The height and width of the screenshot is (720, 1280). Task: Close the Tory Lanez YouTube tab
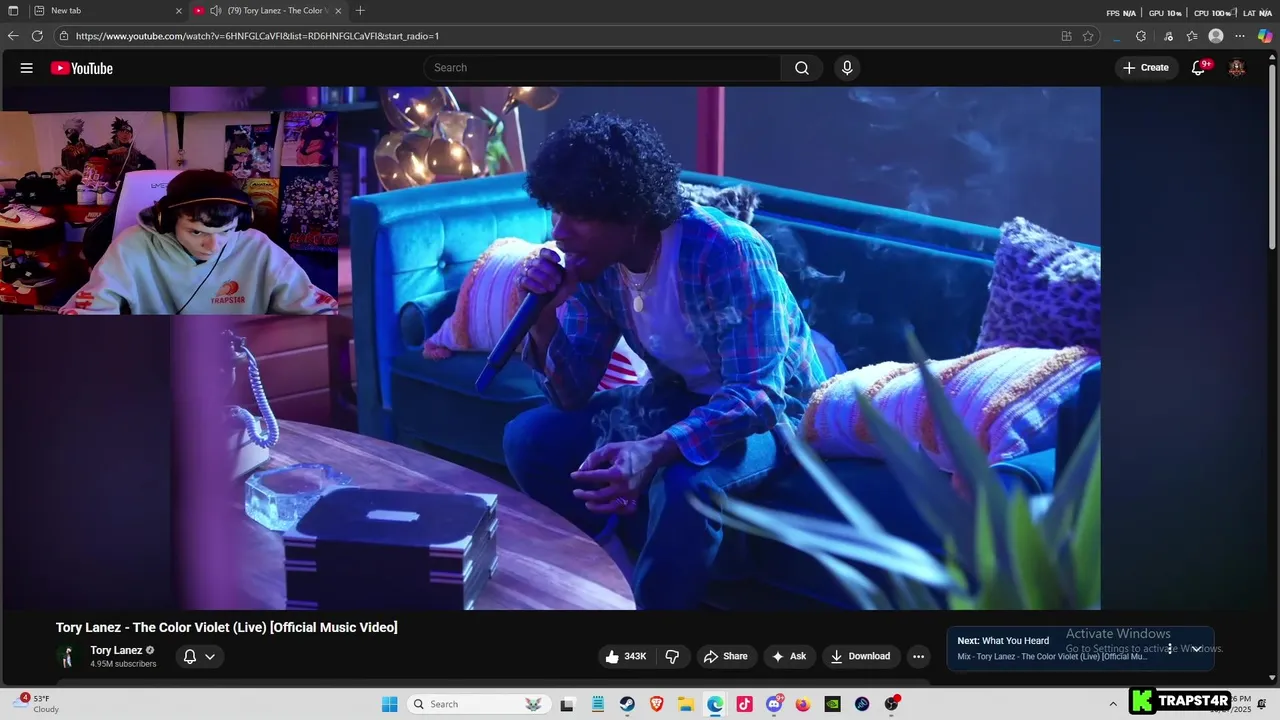[338, 10]
